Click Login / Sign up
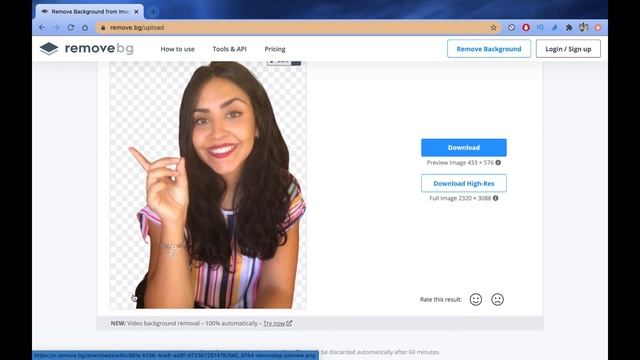 point(568,49)
